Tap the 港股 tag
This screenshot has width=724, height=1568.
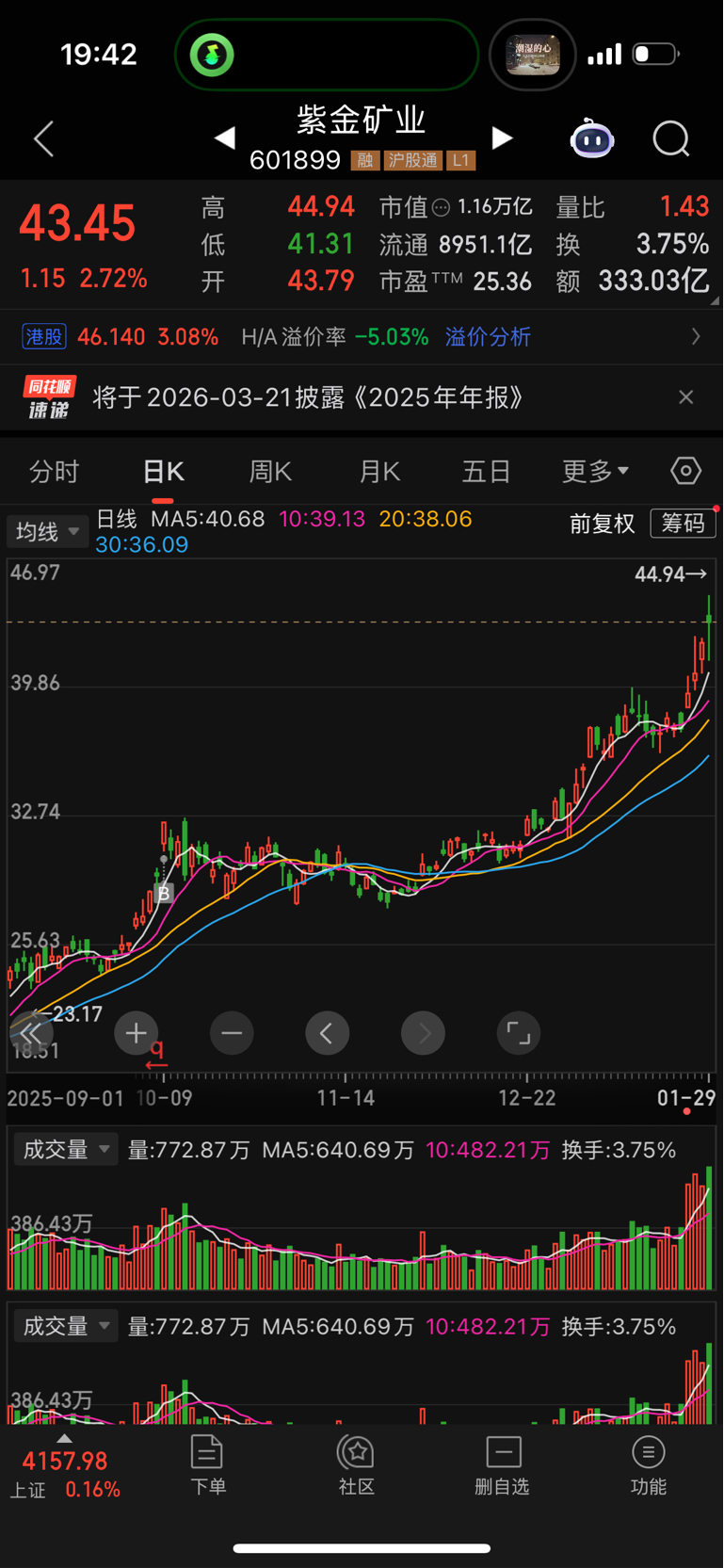(44, 336)
